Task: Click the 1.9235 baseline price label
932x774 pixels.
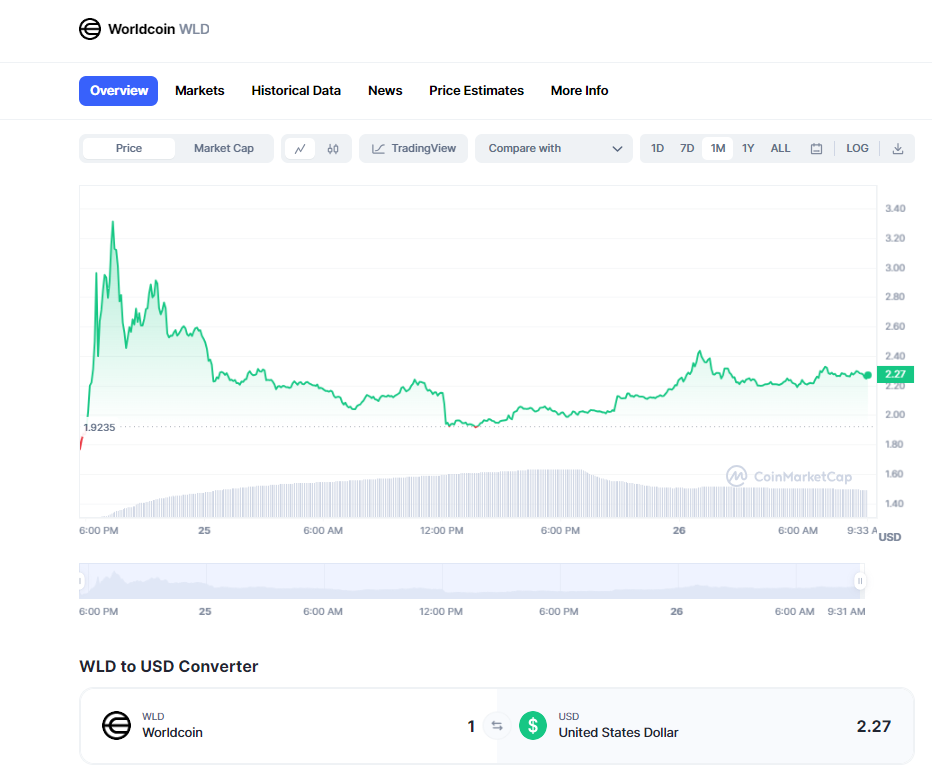Action: 99,427
